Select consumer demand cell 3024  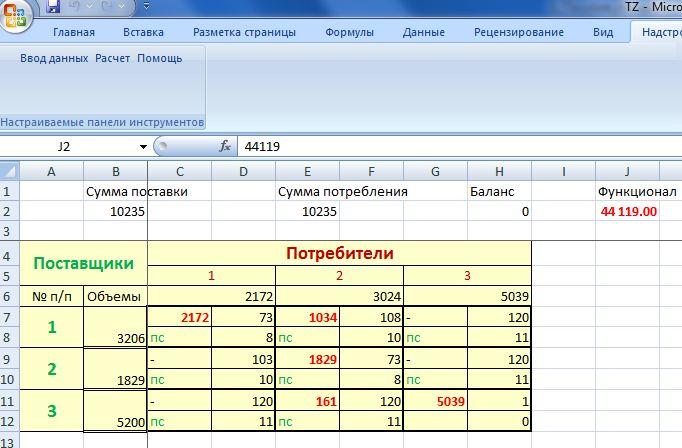(339, 296)
